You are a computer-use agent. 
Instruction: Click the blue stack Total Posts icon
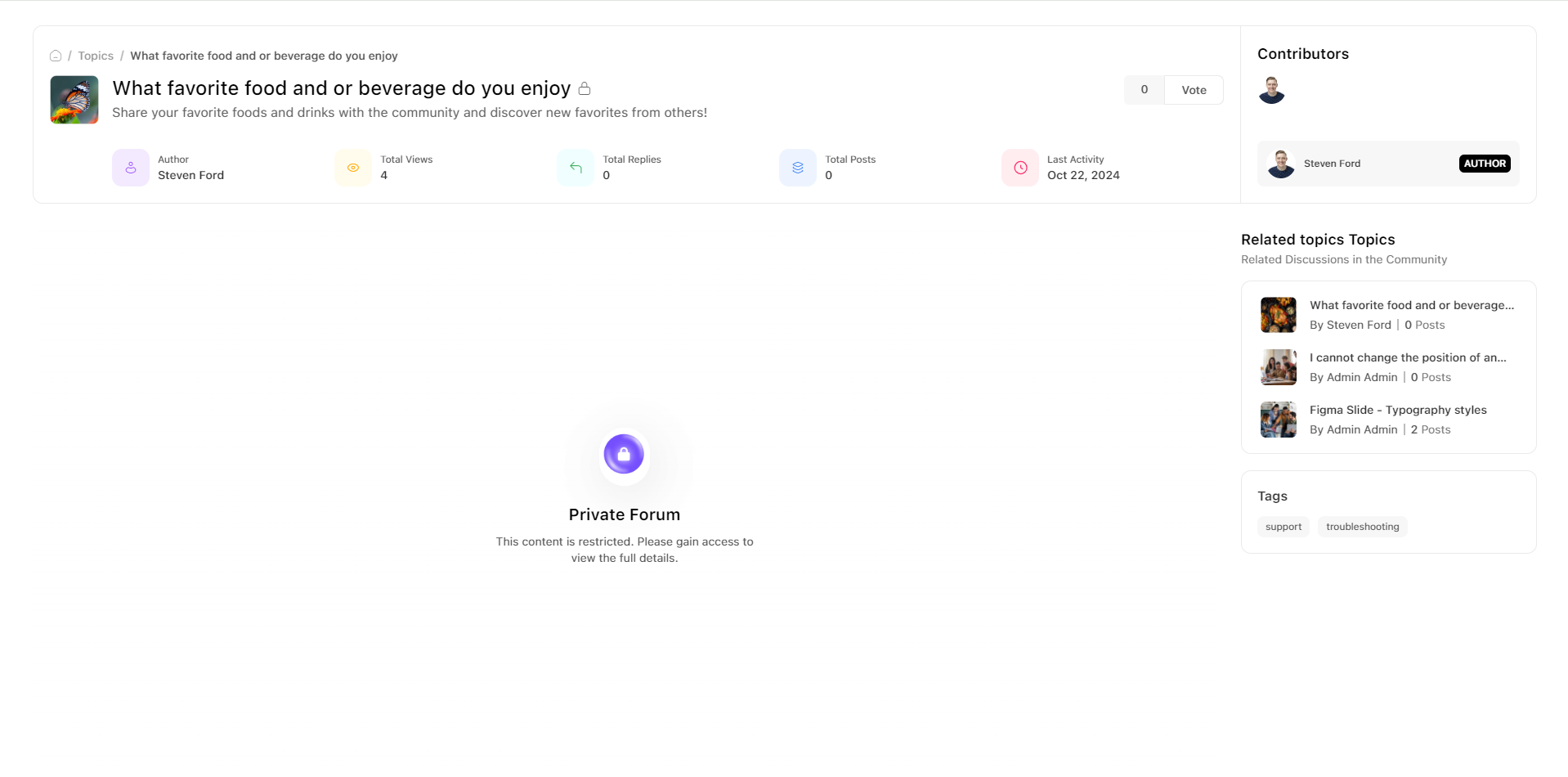tap(798, 168)
